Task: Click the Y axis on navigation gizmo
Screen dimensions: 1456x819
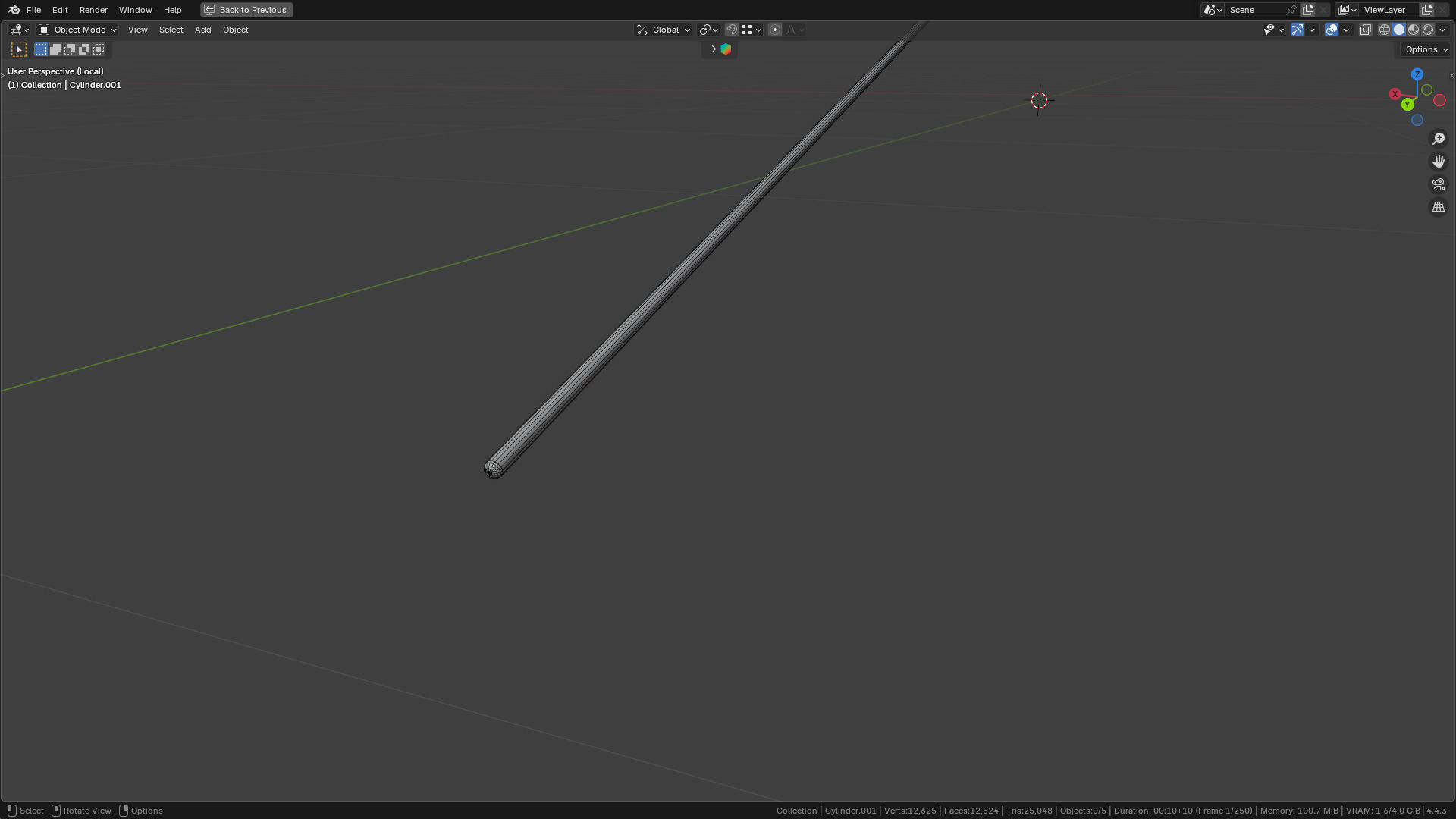Action: coord(1407,105)
